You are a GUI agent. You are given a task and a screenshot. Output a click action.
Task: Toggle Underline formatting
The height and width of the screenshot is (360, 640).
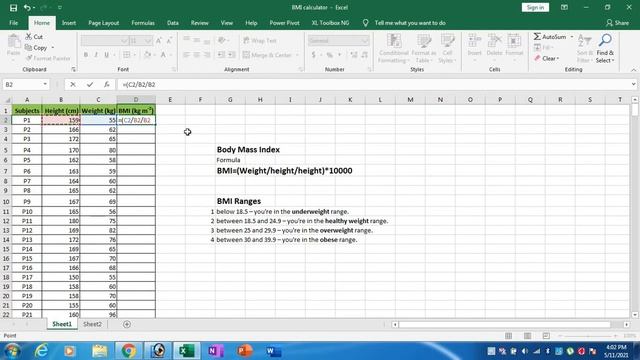point(107,55)
